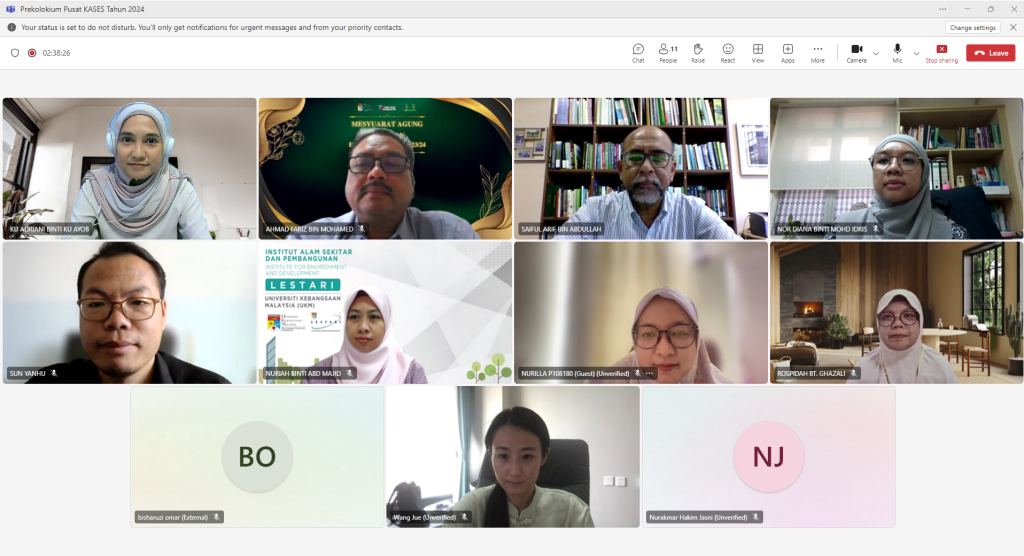1024x556 pixels.
Task: Open the Chat panel
Action: 638,52
